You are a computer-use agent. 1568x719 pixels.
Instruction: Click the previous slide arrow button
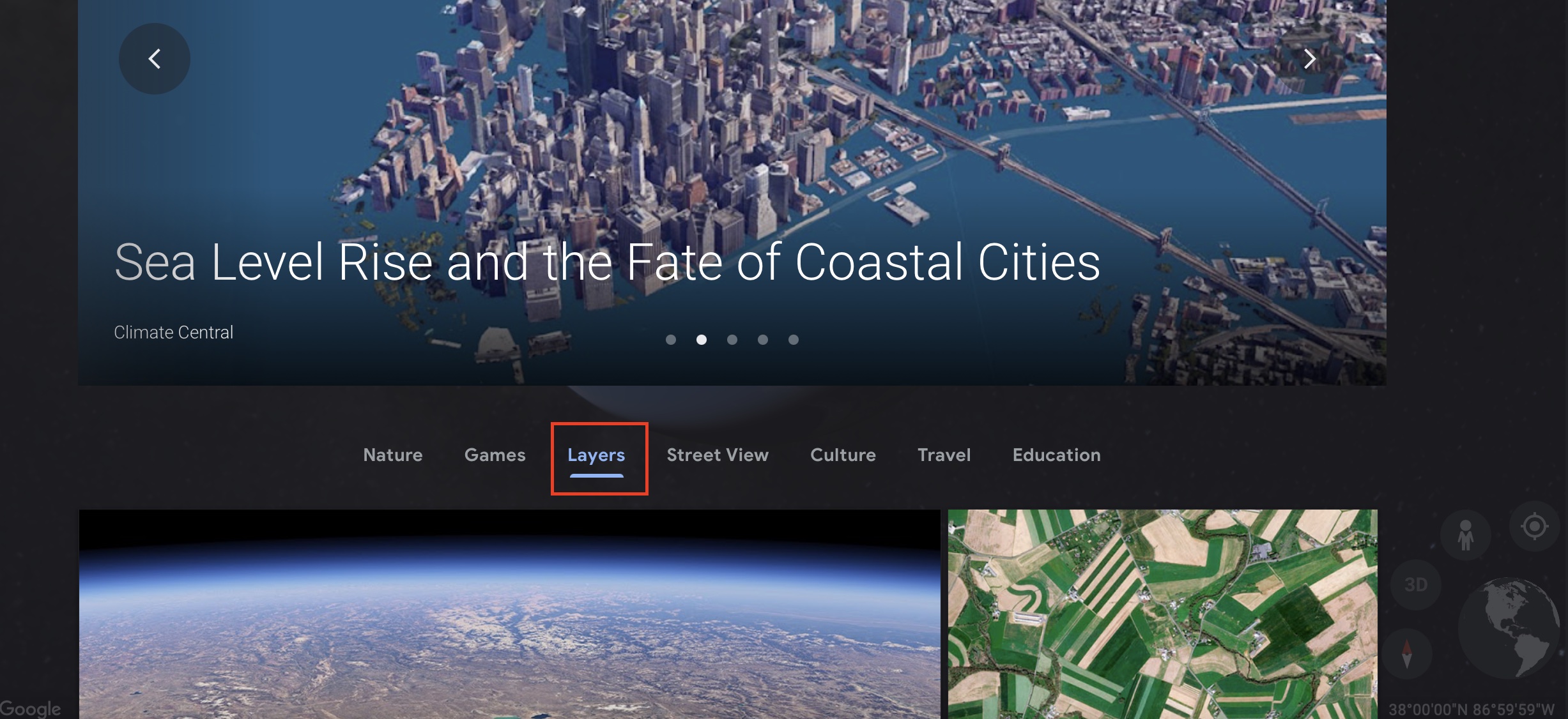click(155, 58)
